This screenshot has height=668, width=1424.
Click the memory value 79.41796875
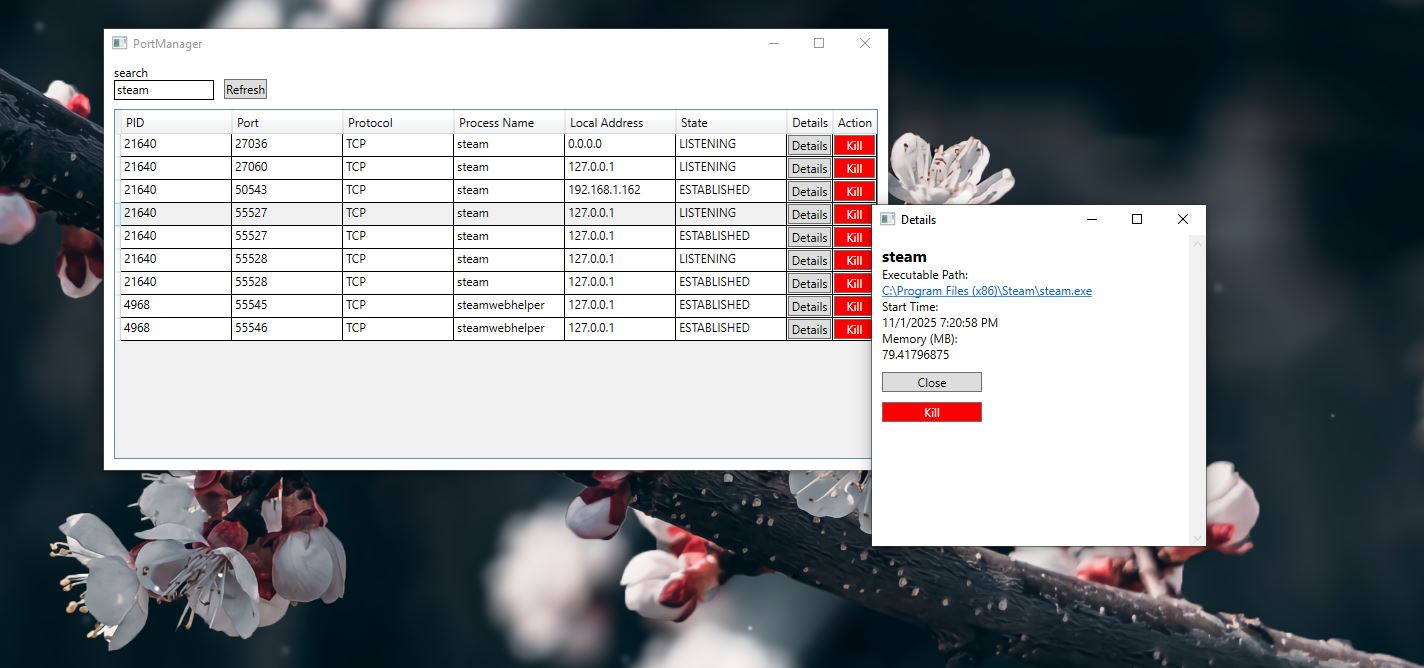pos(916,355)
